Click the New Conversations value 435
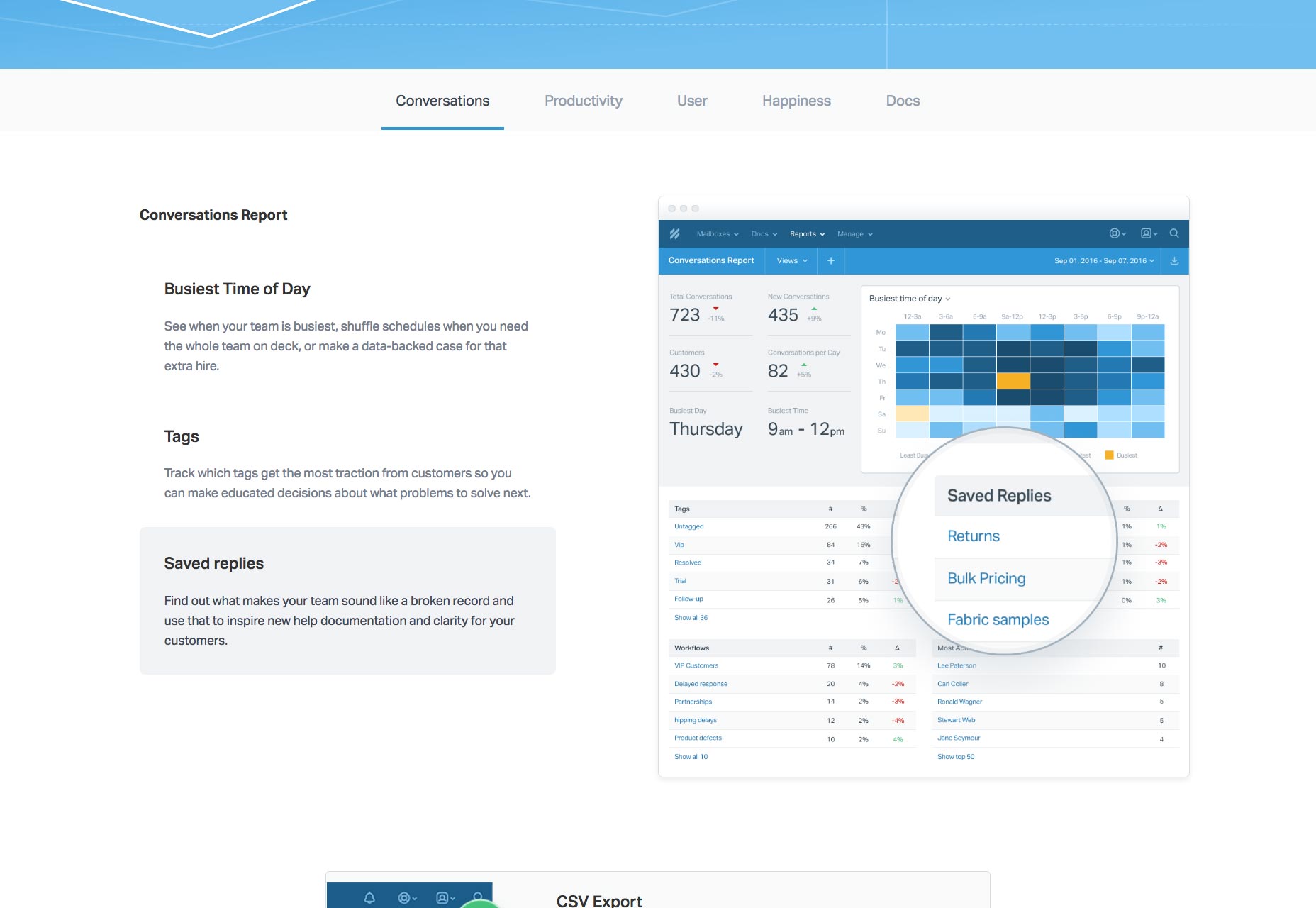The image size is (1316, 908). tap(783, 315)
